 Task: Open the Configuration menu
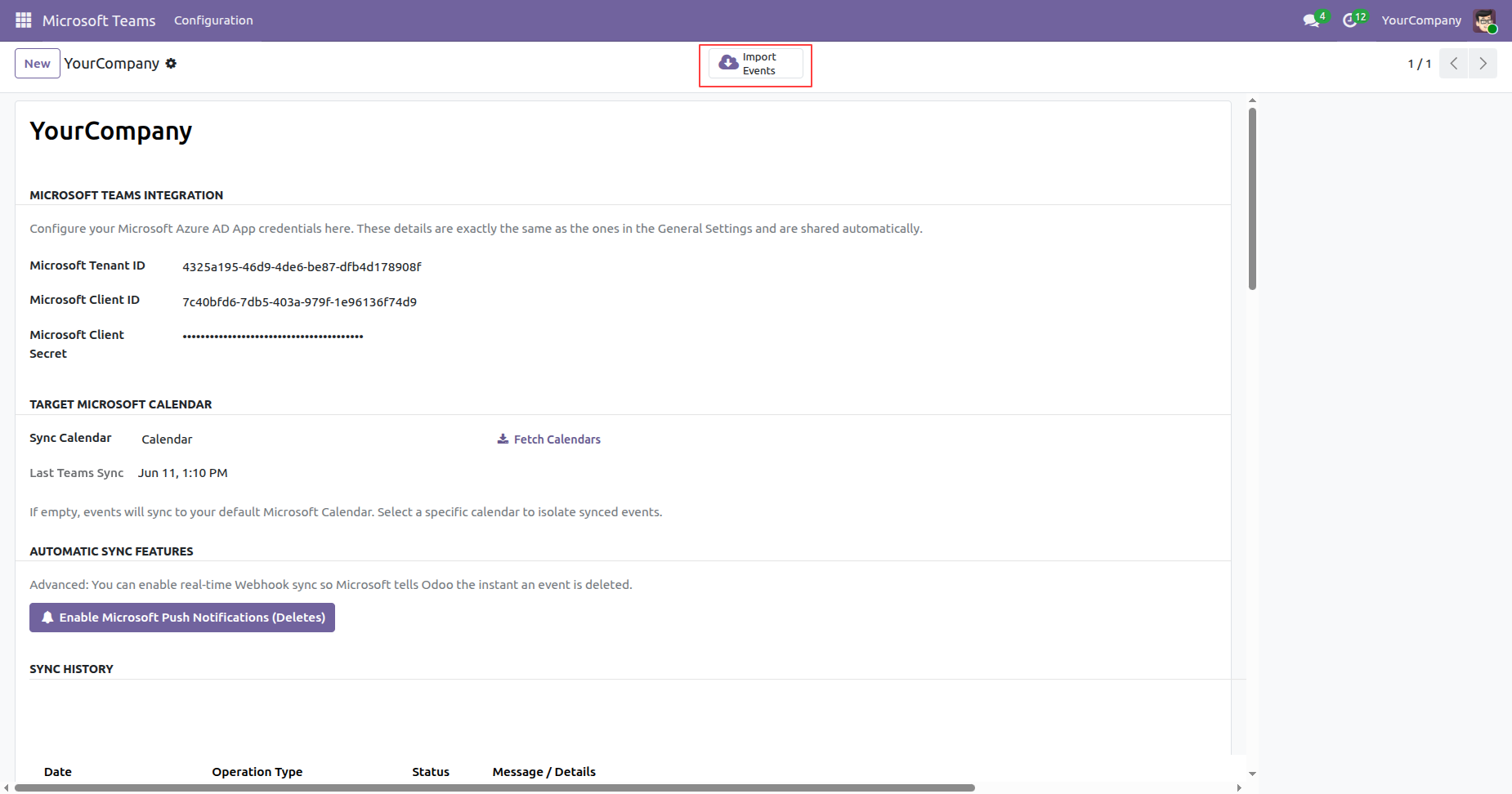coord(213,20)
